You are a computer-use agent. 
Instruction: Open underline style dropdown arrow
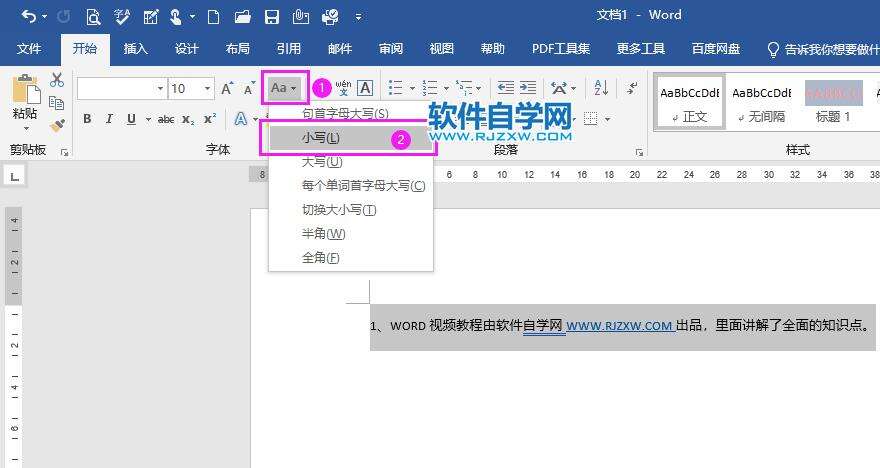(x=148, y=119)
